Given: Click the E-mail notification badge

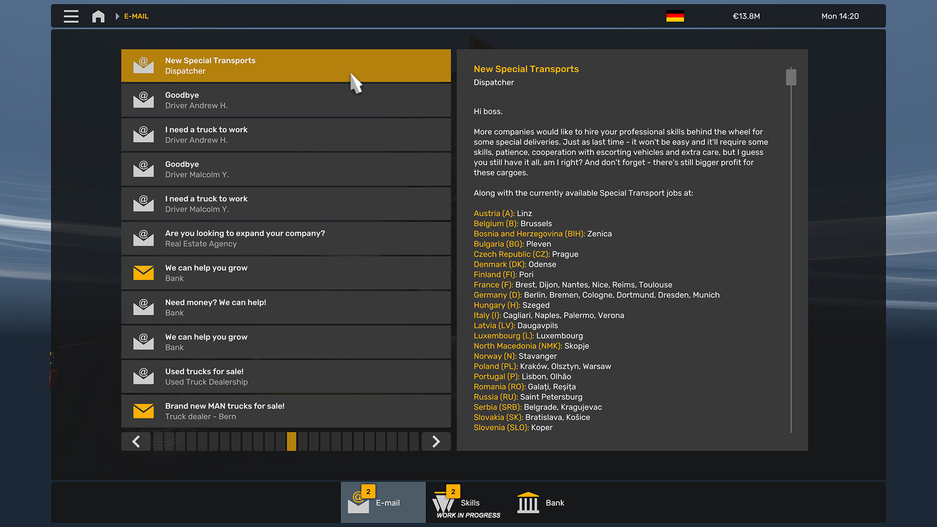Looking at the screenshot, I should point(368,491).
